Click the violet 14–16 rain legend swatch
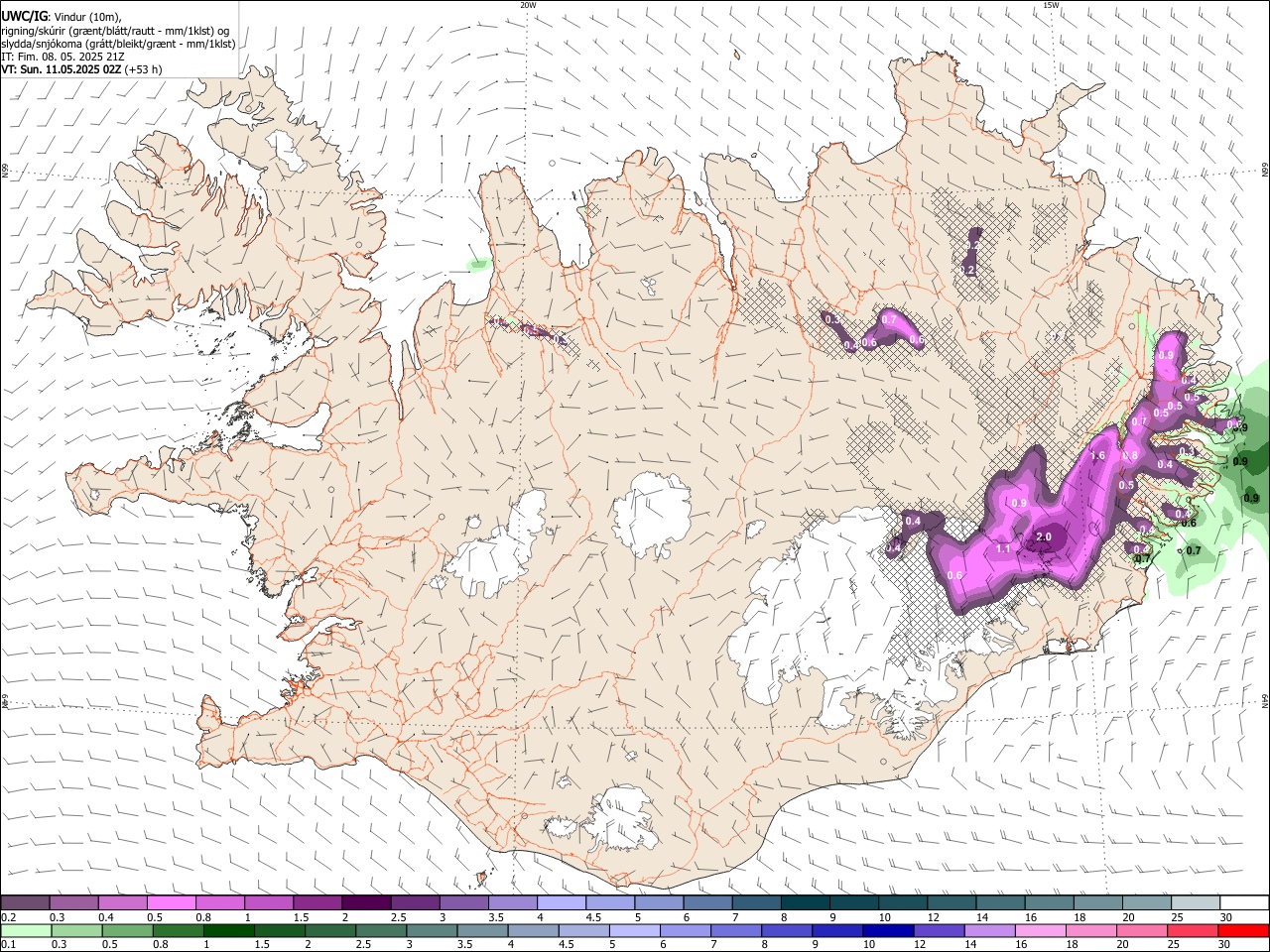The height and width of the screenshot is (952, 1270). (x=988, y=930)
